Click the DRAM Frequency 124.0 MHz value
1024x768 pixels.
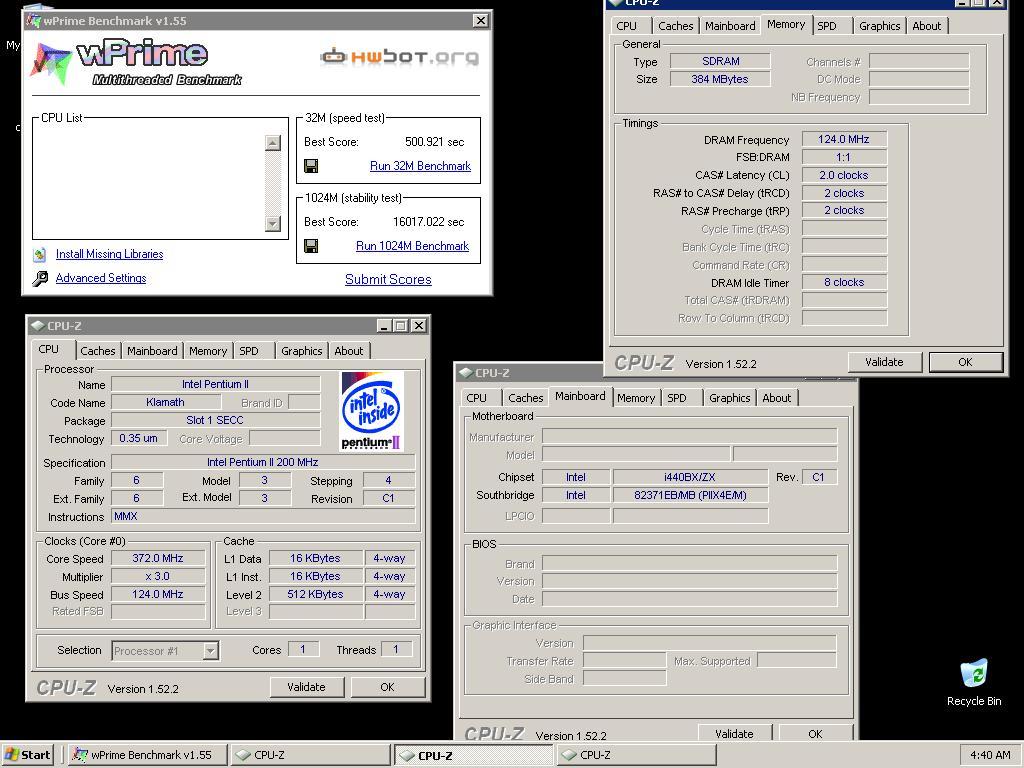click(844, 139)
